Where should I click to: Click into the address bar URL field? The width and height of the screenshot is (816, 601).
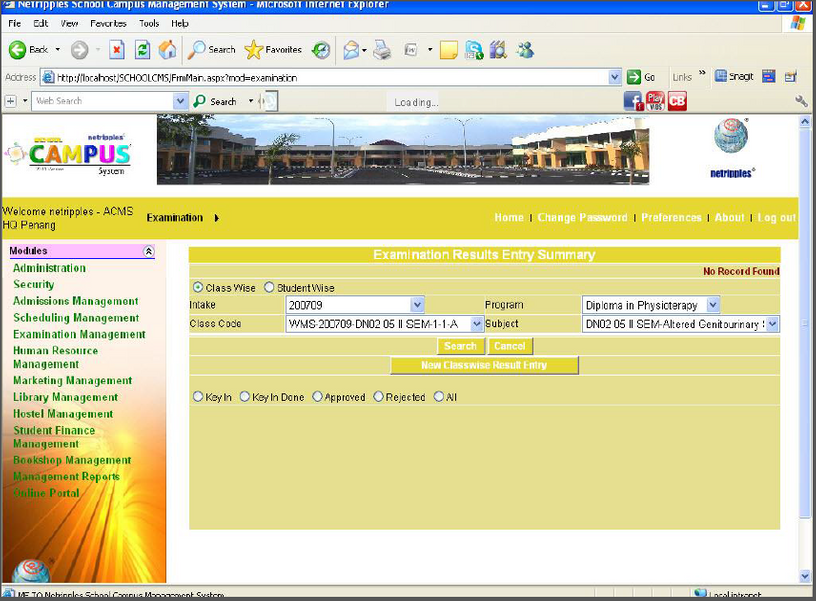331,77
